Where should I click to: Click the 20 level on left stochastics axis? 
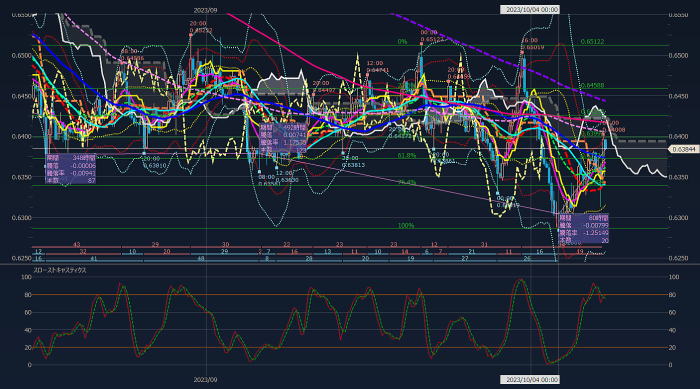pos(28,347)
